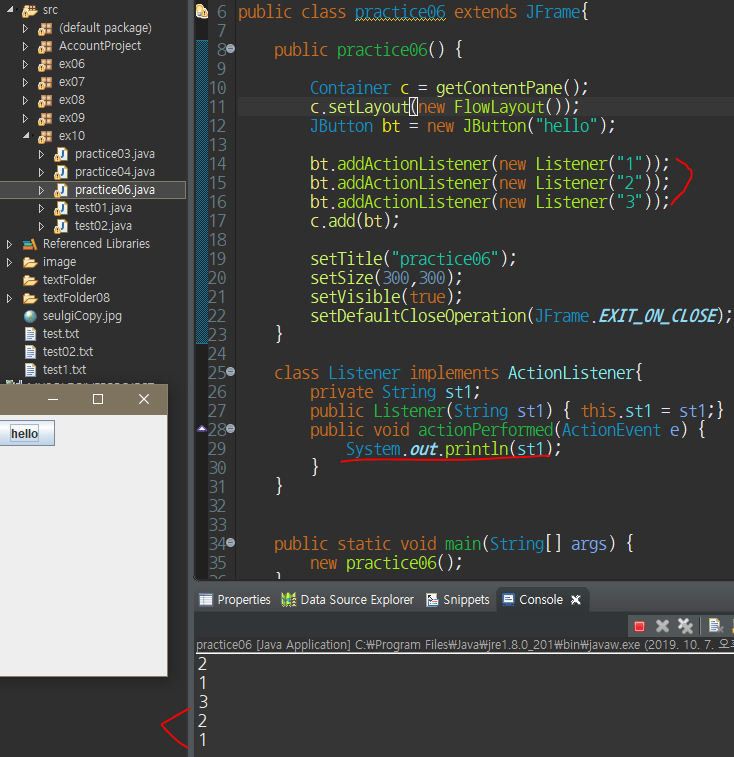734x757 pixels.
Task: Click the src source folder icon
Action: click(x=29, y=10)
